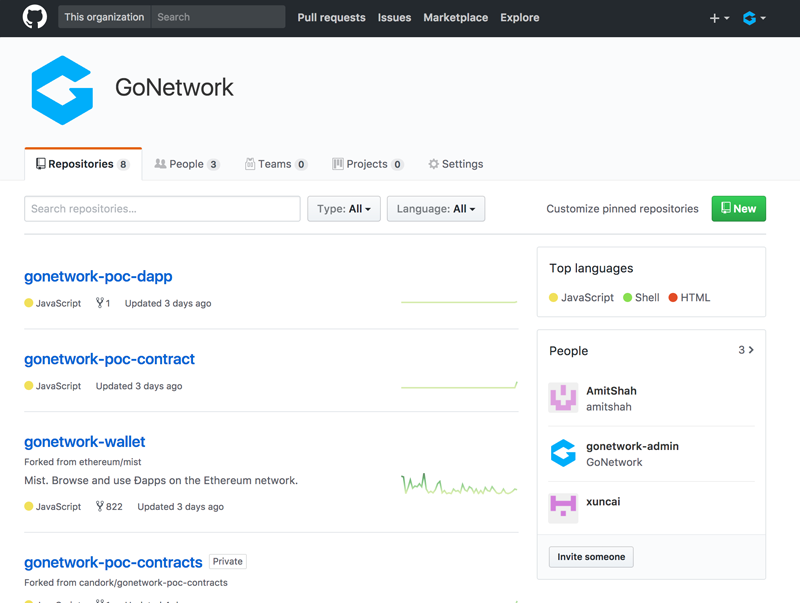This screenshot has height=603, width=800.
Task: Click the Invite someone button
Action: pos(591,557)
